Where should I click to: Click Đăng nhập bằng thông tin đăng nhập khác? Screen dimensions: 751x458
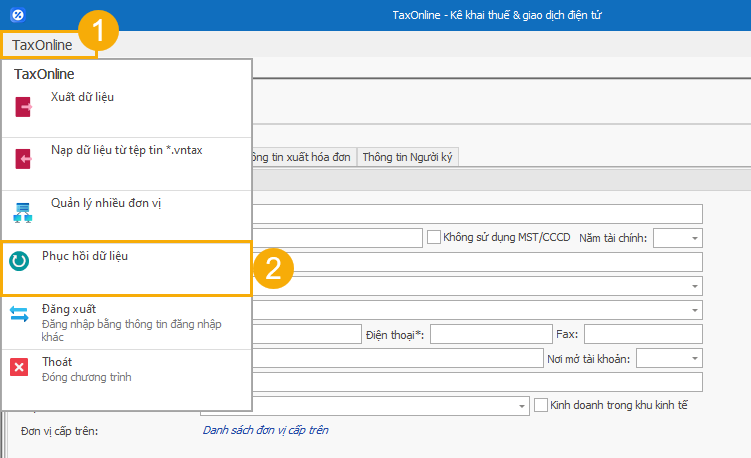(132, 330)
